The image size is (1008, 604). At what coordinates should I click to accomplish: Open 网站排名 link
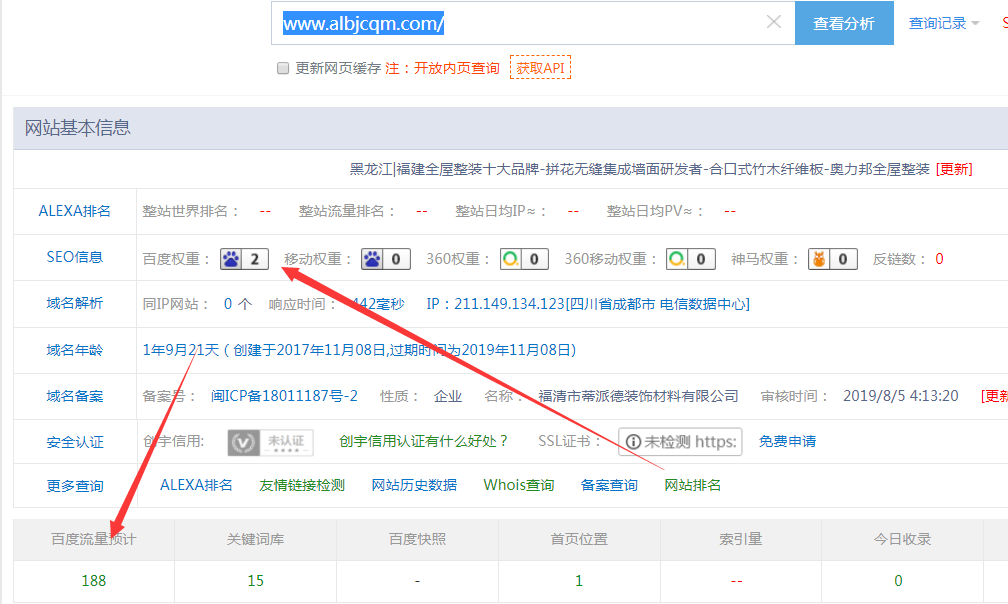[692, 485]
